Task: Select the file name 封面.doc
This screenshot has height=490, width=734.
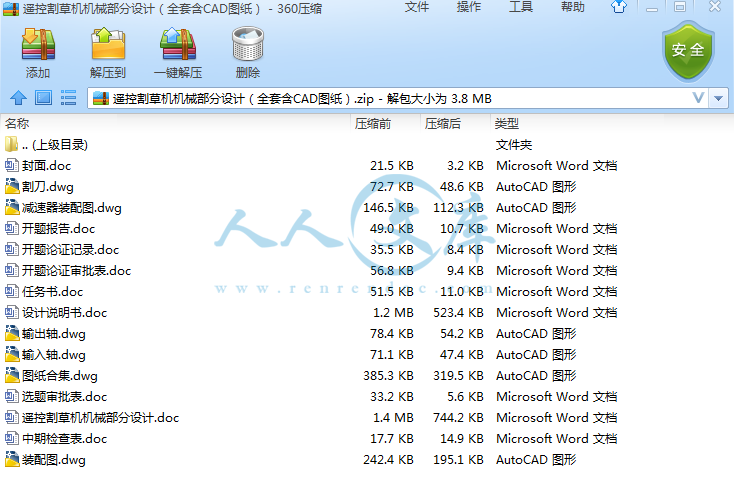Action: (46, 166)
